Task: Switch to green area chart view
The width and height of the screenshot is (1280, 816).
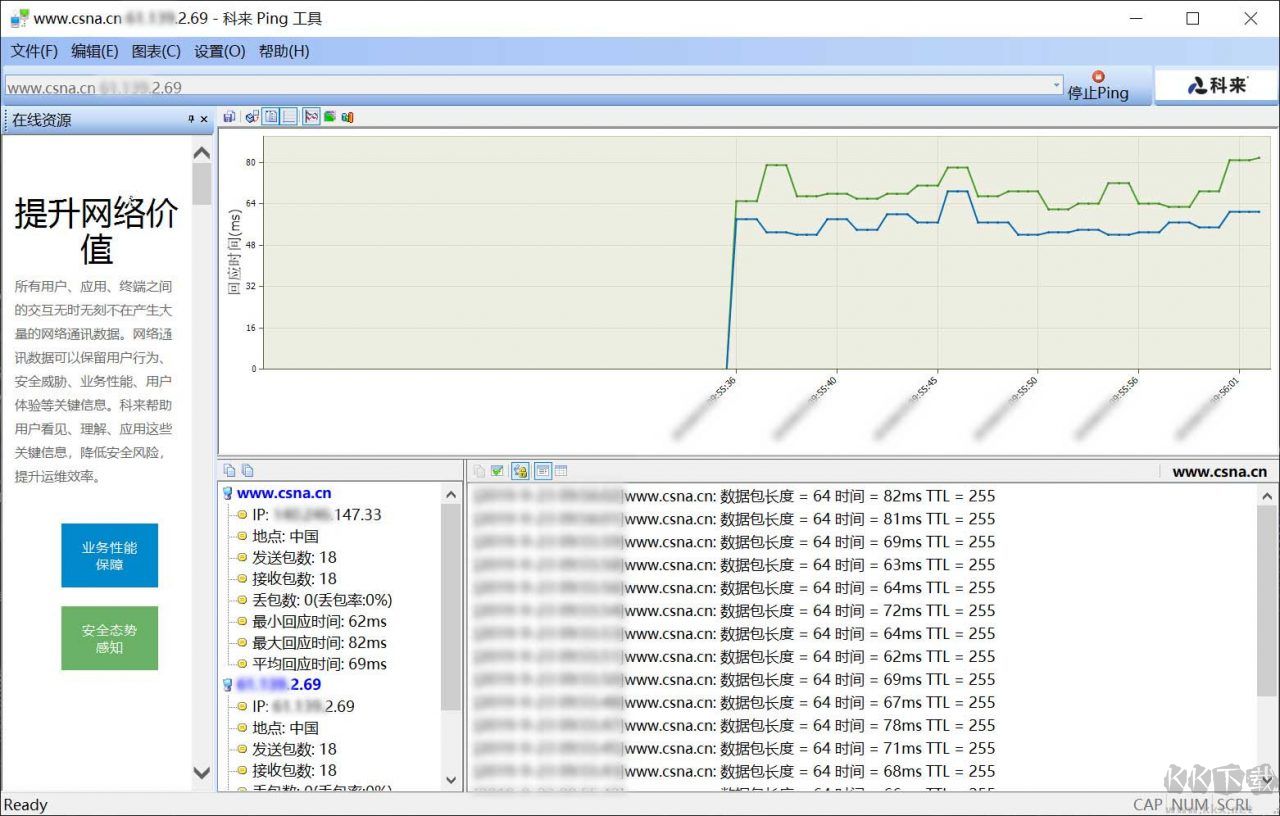Action: coord(329,117)
